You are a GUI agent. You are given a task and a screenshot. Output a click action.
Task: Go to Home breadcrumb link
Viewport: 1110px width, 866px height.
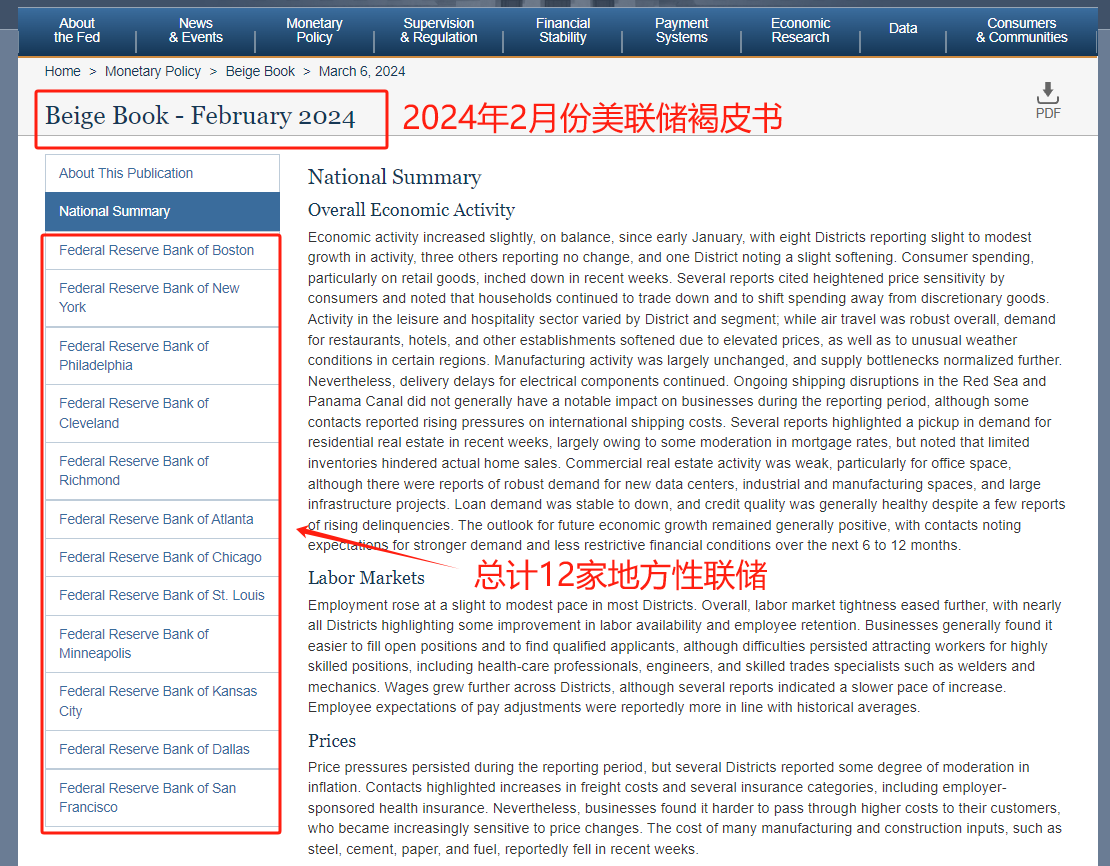tap(62, 72)
